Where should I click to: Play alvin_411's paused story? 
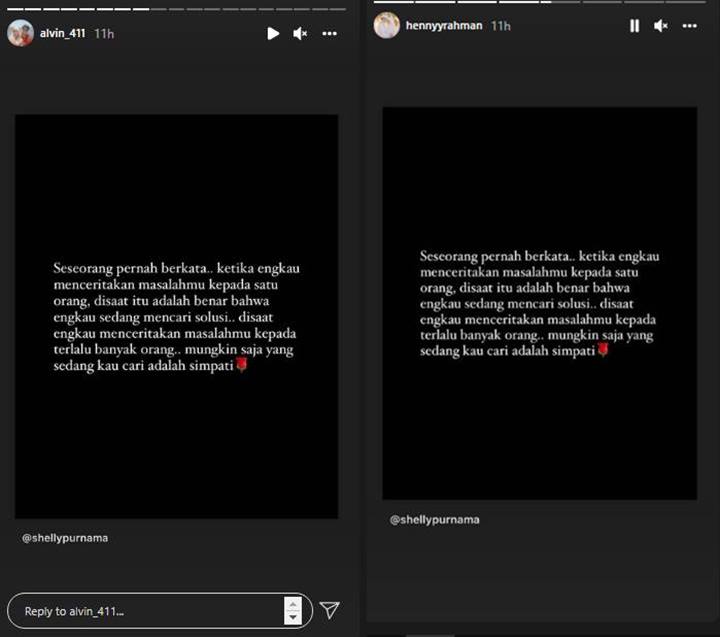click(273, 34)
